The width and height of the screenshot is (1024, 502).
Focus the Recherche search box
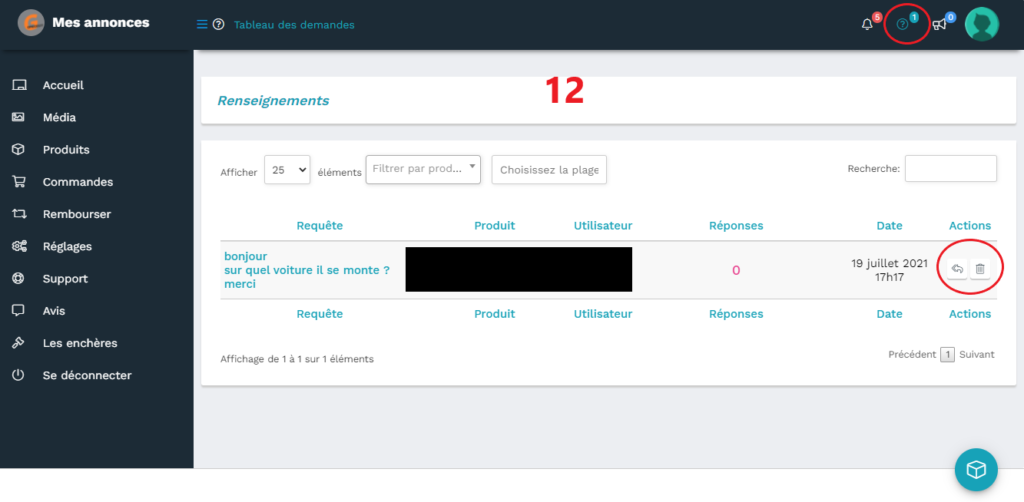coord(951,168)
